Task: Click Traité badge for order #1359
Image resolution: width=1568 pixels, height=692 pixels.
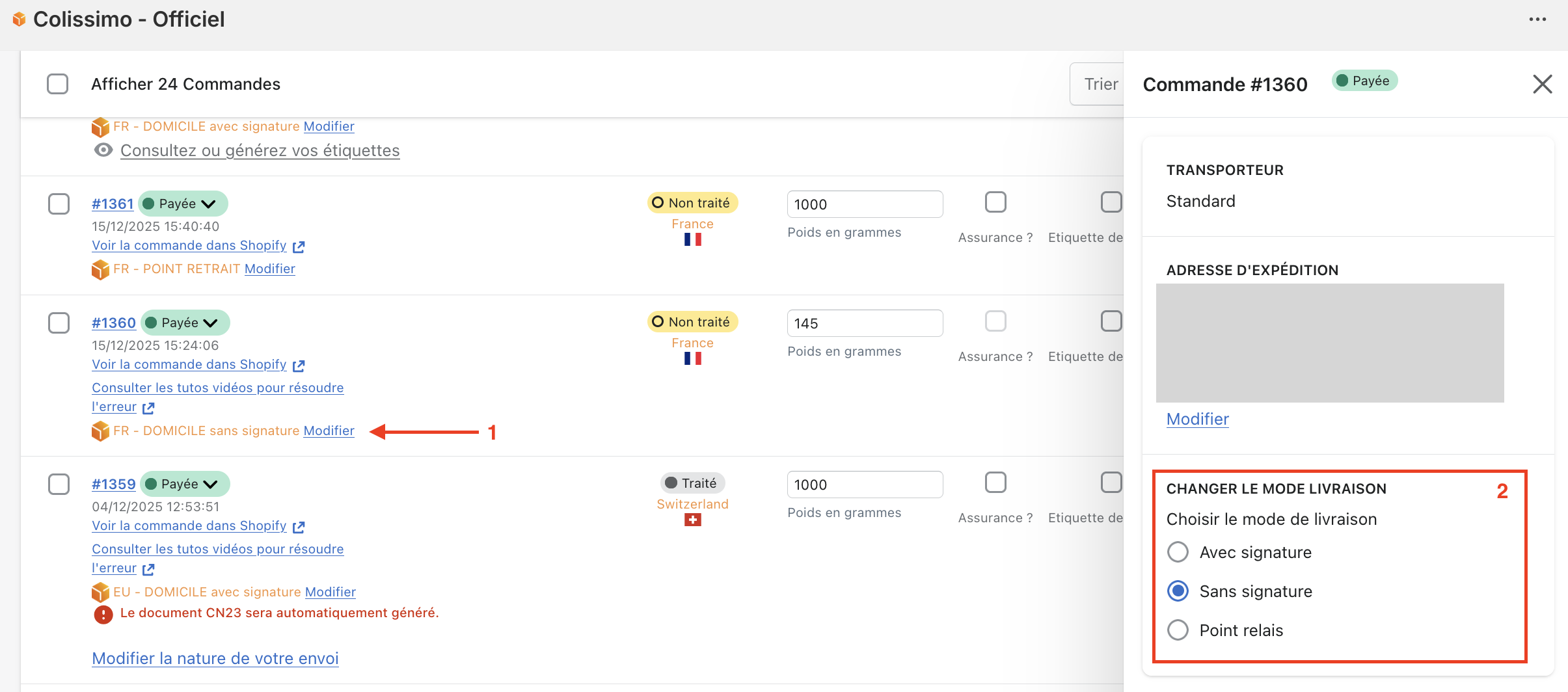Action: pos(692,483)
